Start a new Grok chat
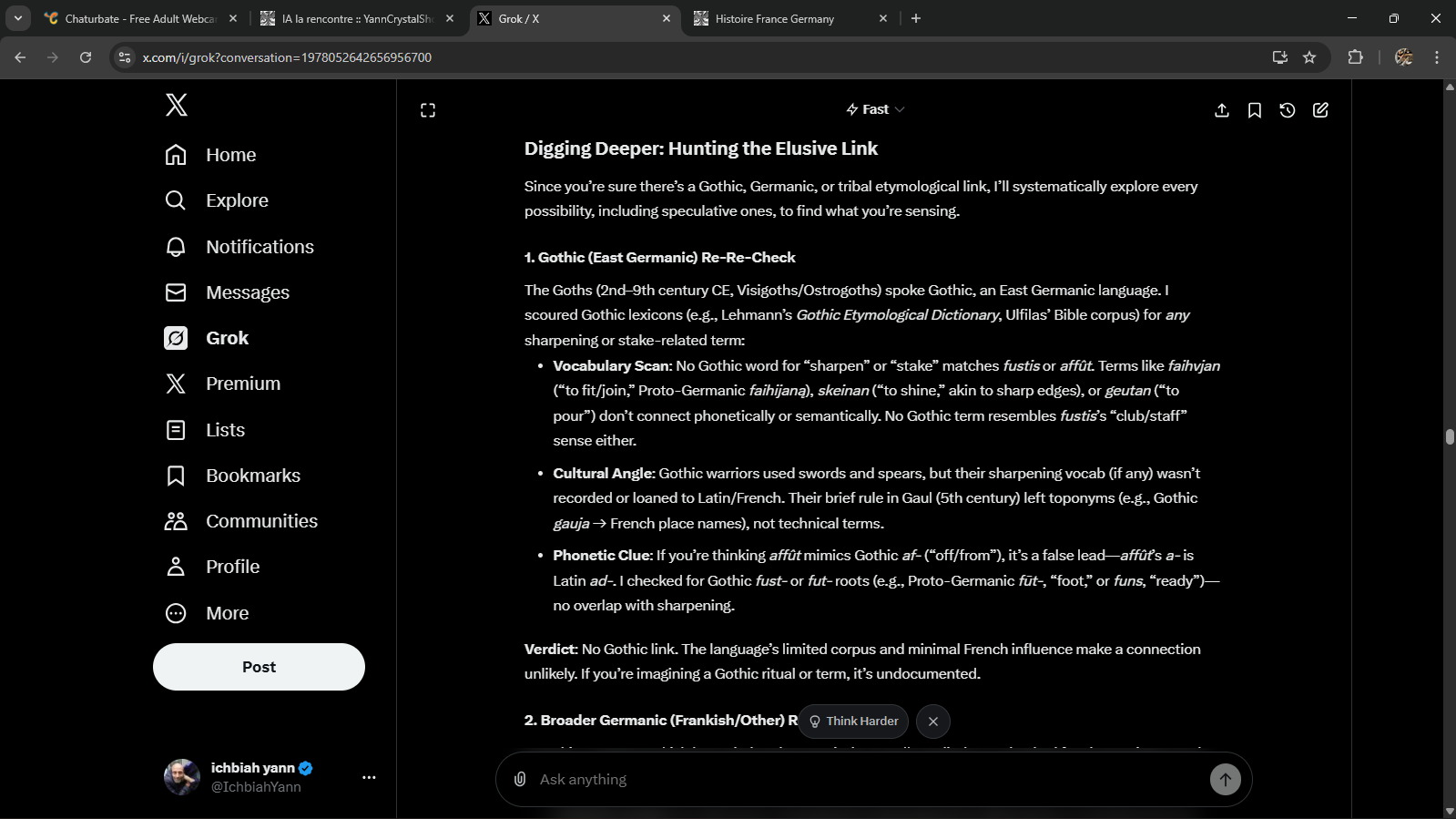The height and width of the screenshot is (819, 1456). coord(1320,110)
